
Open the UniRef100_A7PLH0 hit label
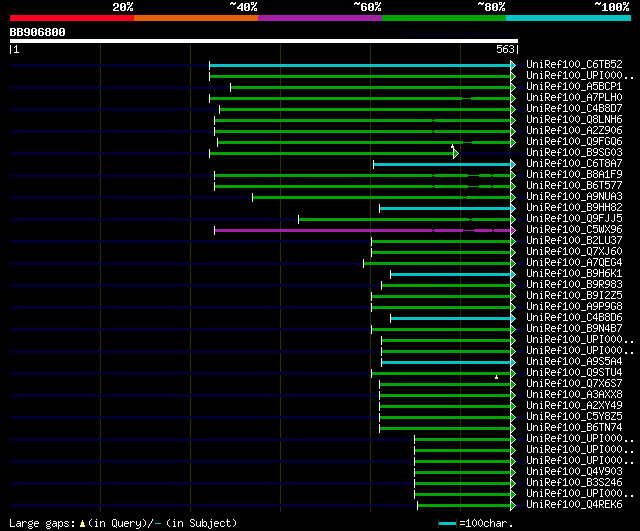(x=574, y=98)
